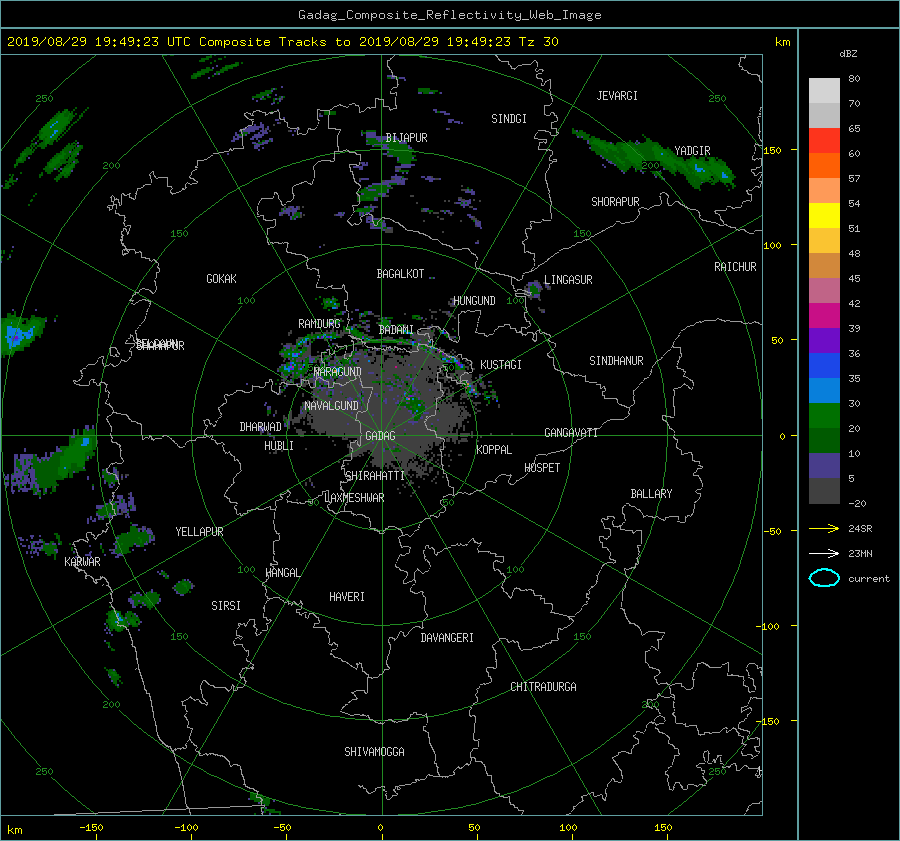
Task: Select the BIJAPUR city label
Action: click(406, 138)
